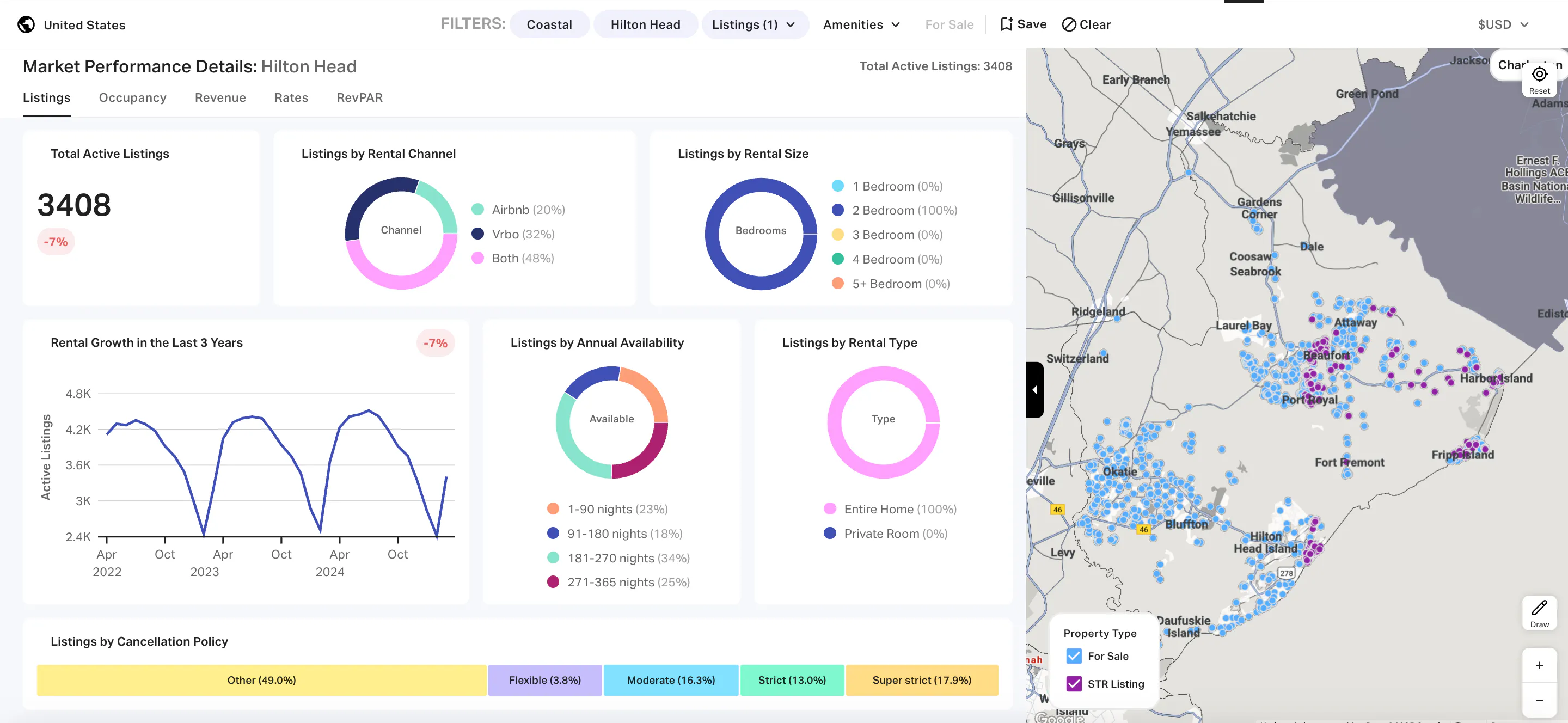Uncheck the For Sale property type checkbox
The height and width of the screenshot is (723, 1568).
pyautogui.click(x=1074, y=656)
